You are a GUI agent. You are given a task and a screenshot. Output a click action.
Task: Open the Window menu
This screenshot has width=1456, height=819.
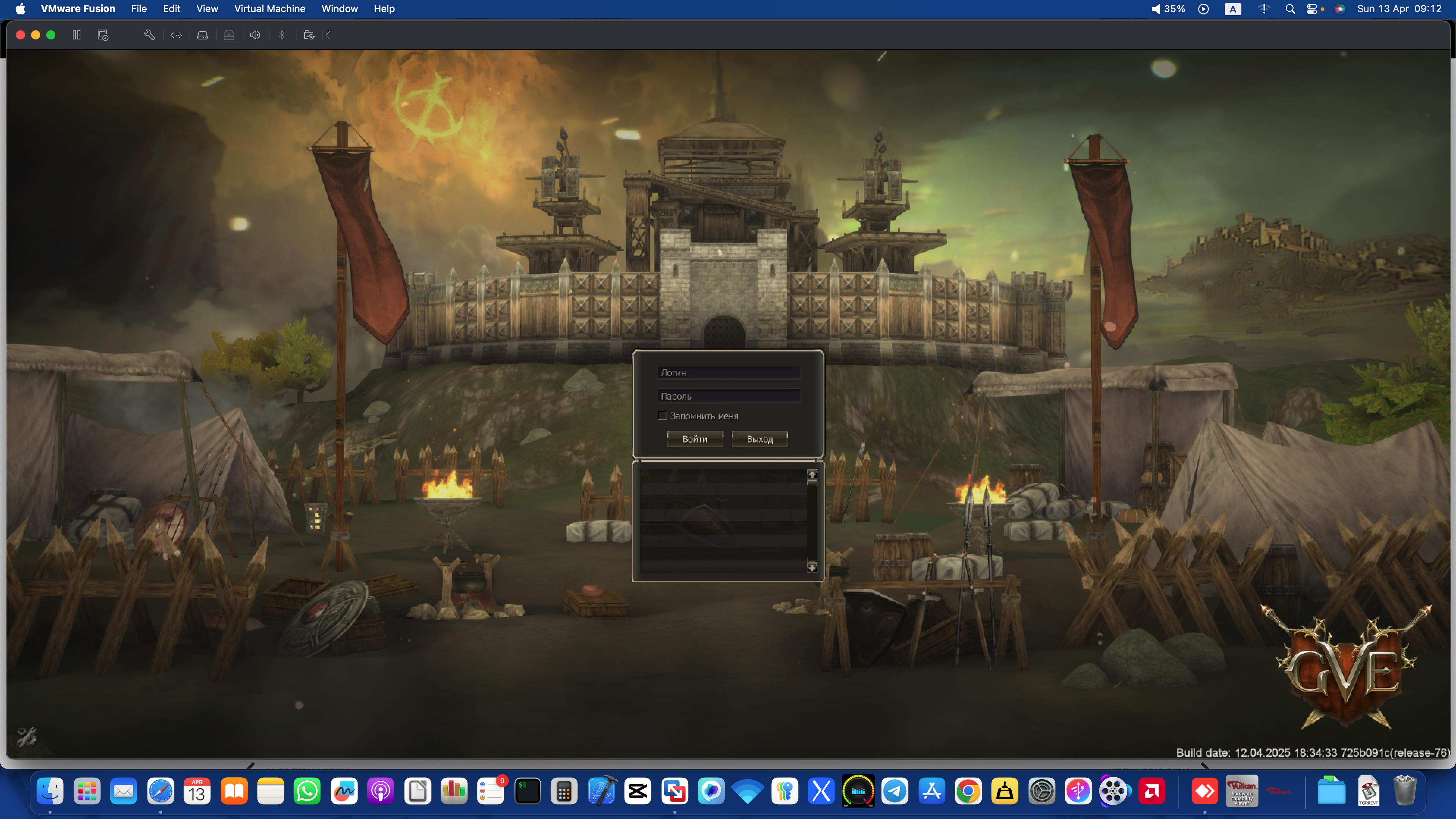[x=340, y=8]
